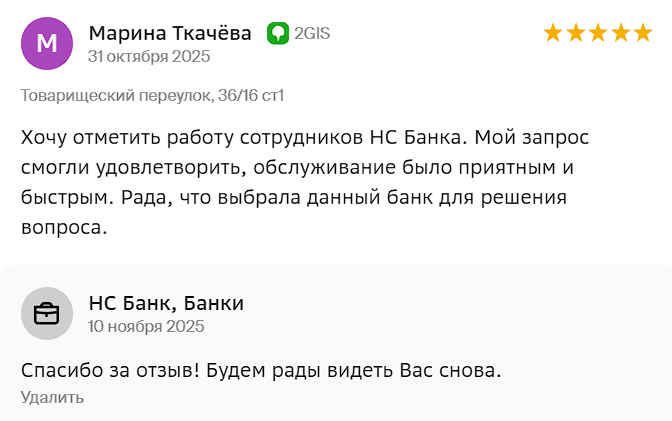
Task: Click the third rating star
Action: pyautogui.click(x=597, y=33)
